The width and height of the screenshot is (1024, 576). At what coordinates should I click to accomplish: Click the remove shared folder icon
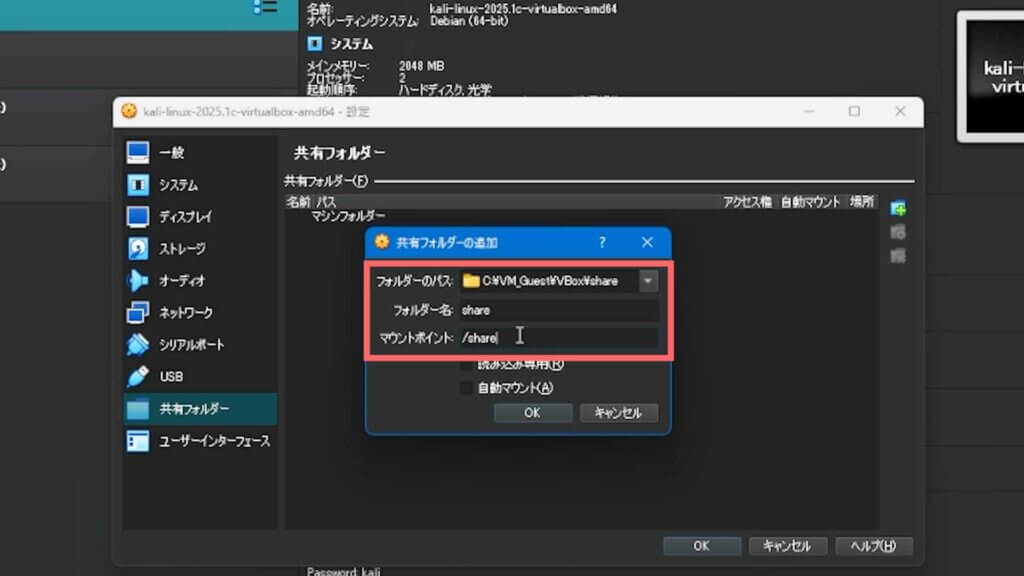(x=898, y=256)
